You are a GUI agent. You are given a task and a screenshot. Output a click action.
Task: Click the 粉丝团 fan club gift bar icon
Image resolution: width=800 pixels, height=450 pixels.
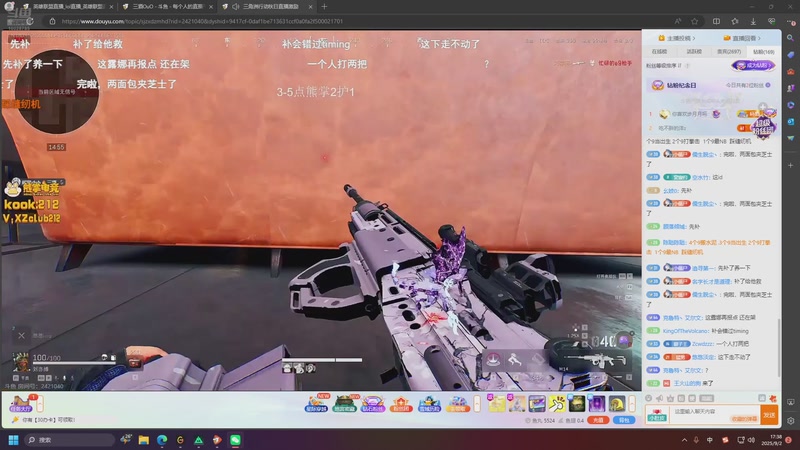pos(401,405)
